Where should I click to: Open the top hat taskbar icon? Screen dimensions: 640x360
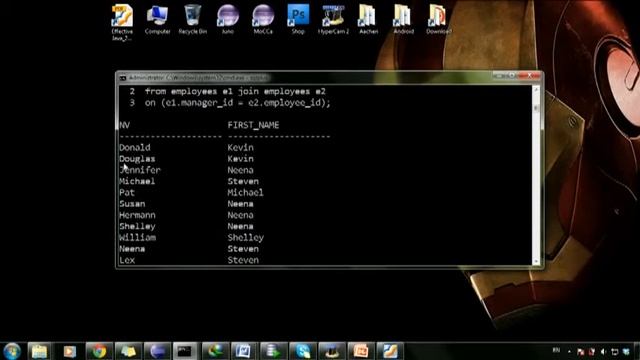pos(331,351)
